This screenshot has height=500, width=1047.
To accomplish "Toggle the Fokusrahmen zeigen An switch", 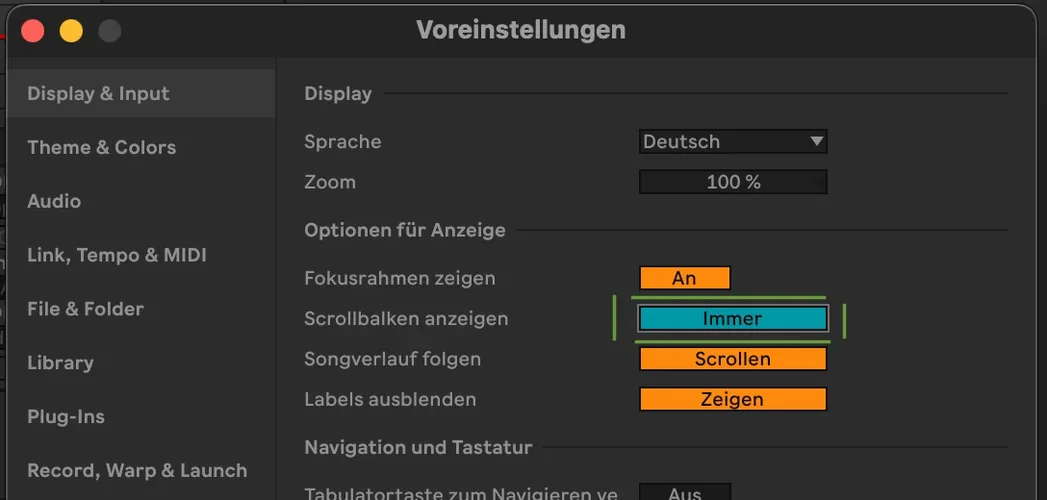I will coord(685,279).
